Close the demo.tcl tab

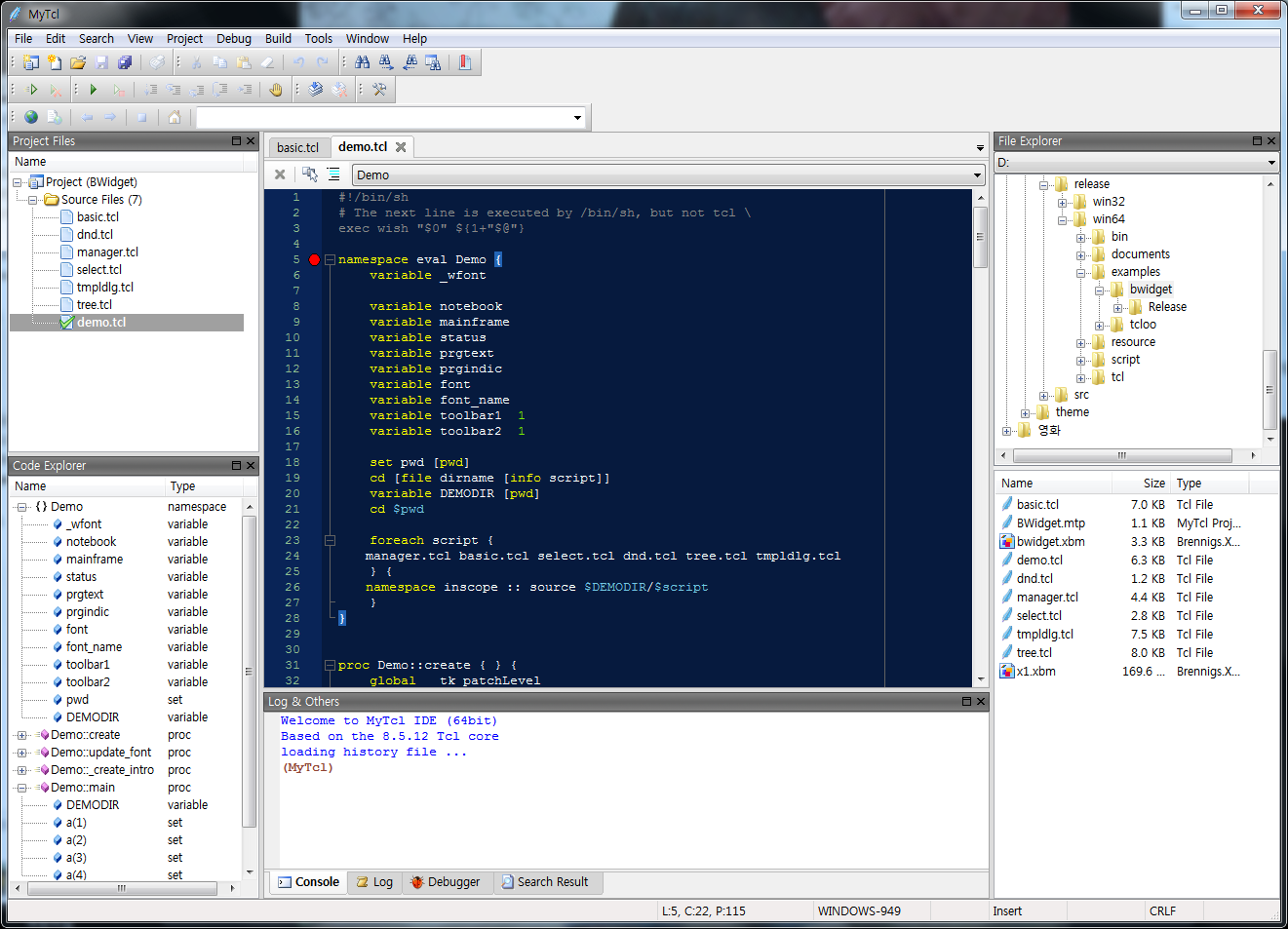[x=401, y=147]
